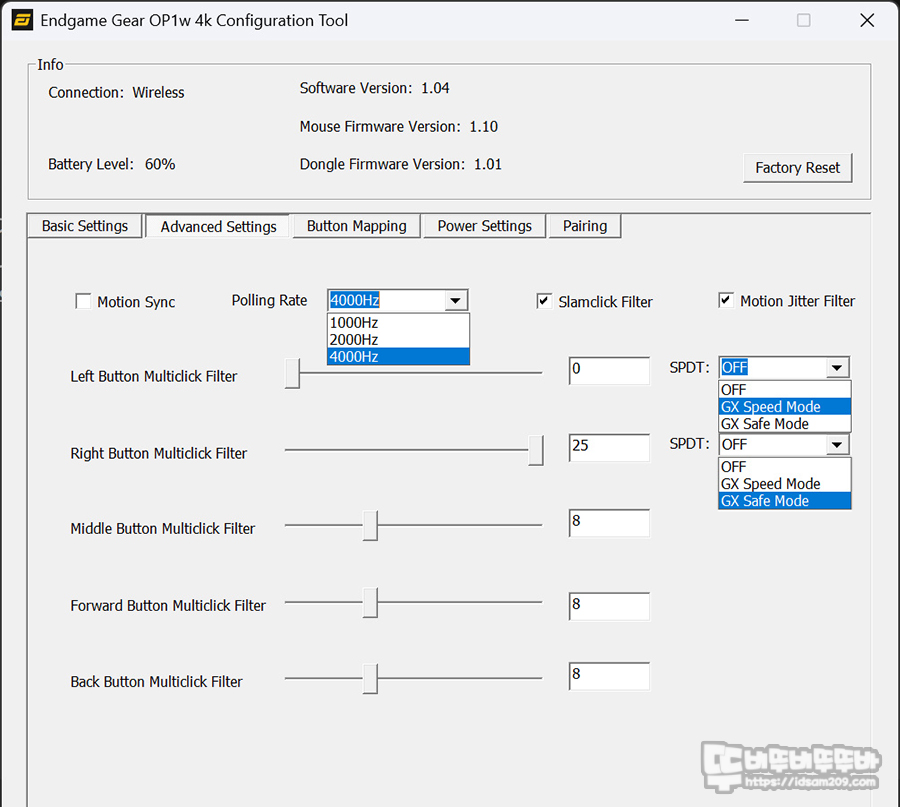Focus the Back Button filter value field
900x807 pixels.
click(609, 676)
